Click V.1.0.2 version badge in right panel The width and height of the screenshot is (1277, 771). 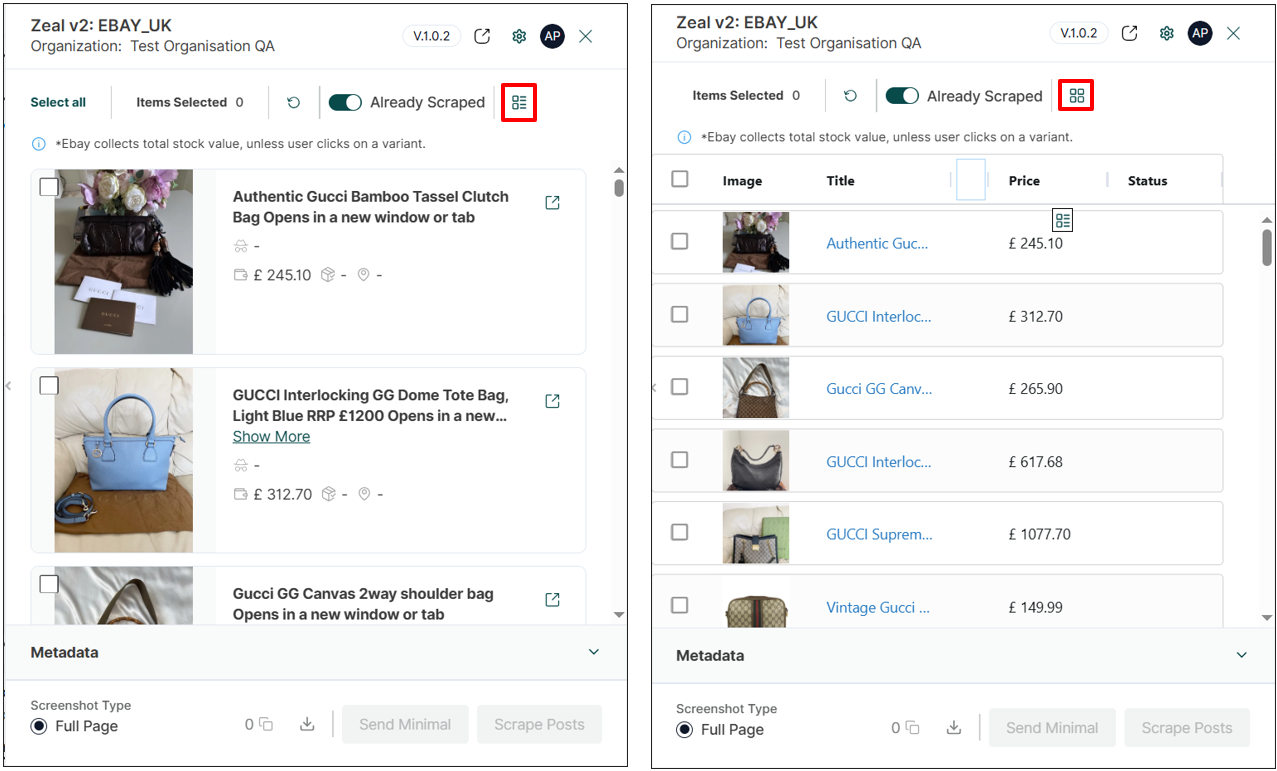coord(1079,33)
